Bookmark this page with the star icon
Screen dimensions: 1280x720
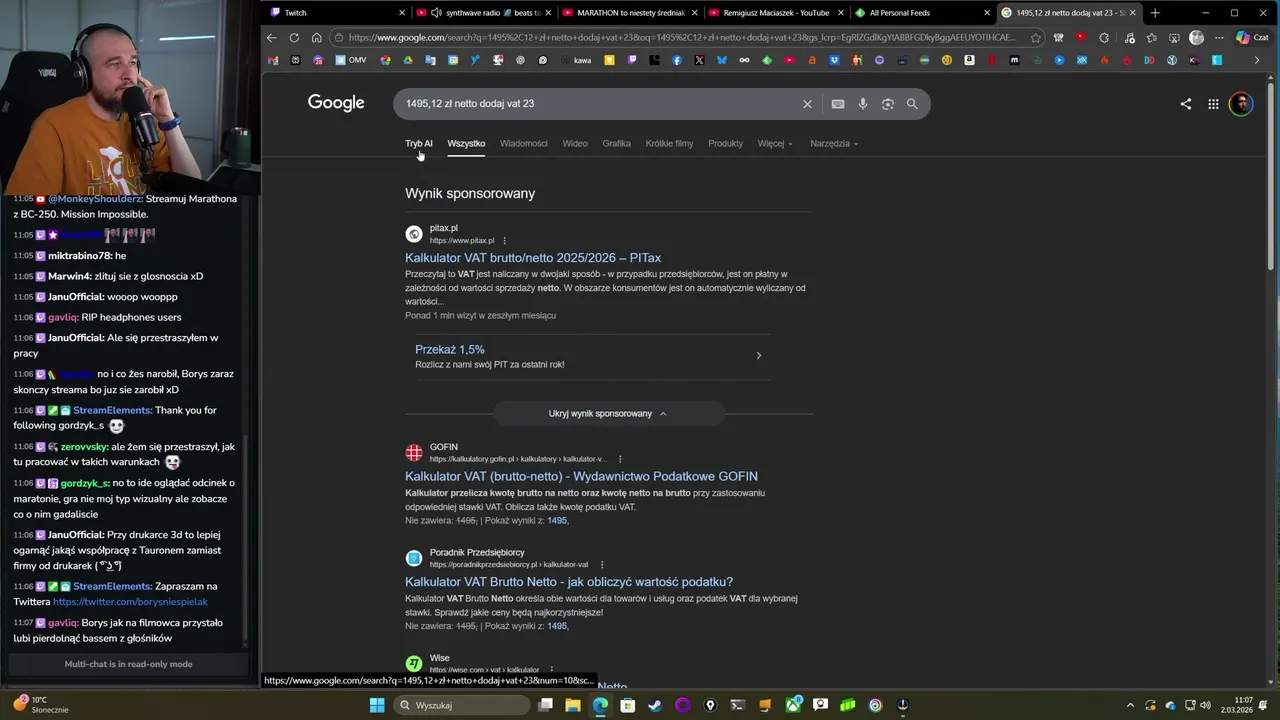pyautogui.click(x=1036, y=38)
